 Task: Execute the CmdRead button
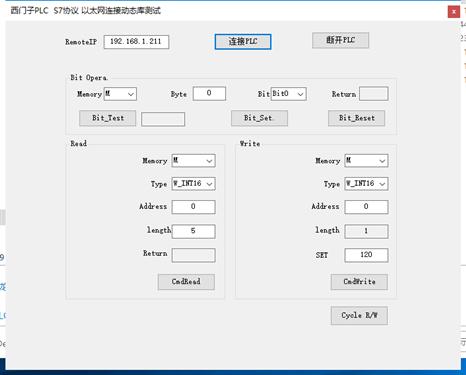186,282
